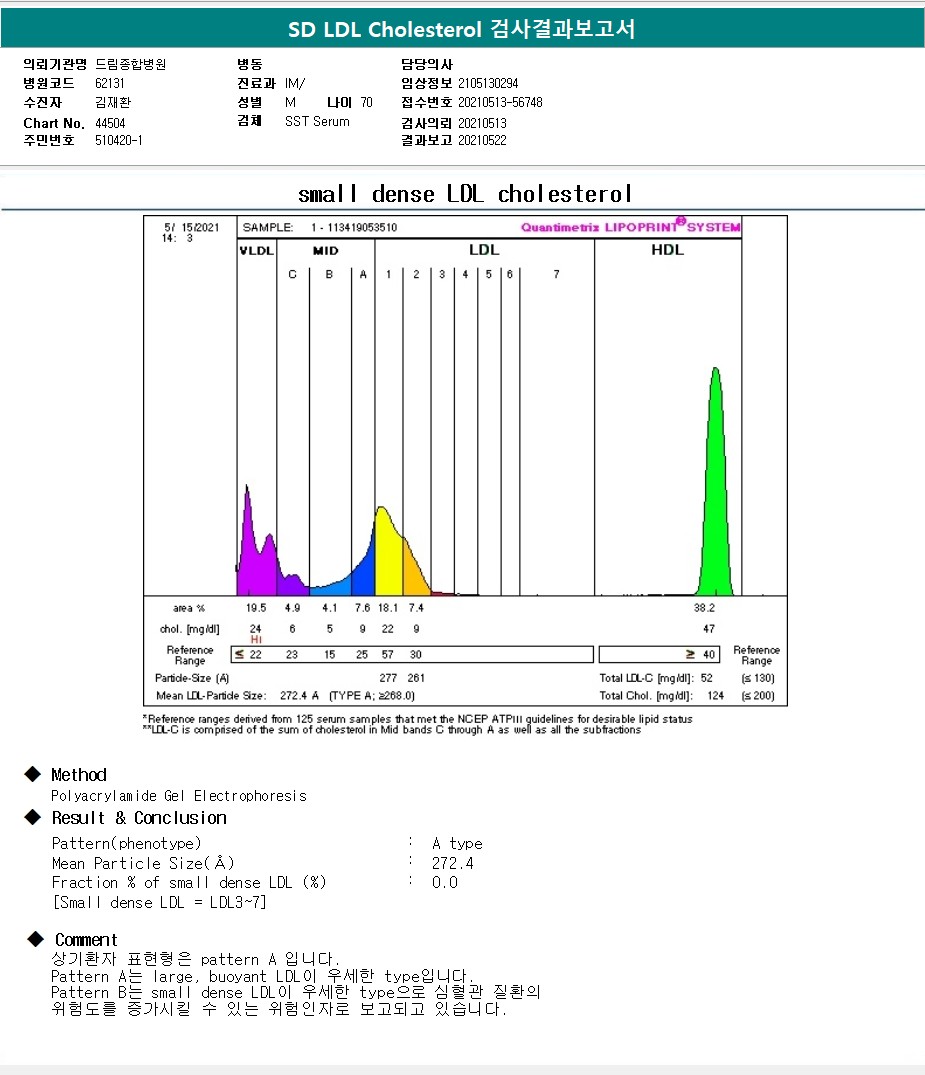Click the hospital code value '62131'

(x=110, y=83)
